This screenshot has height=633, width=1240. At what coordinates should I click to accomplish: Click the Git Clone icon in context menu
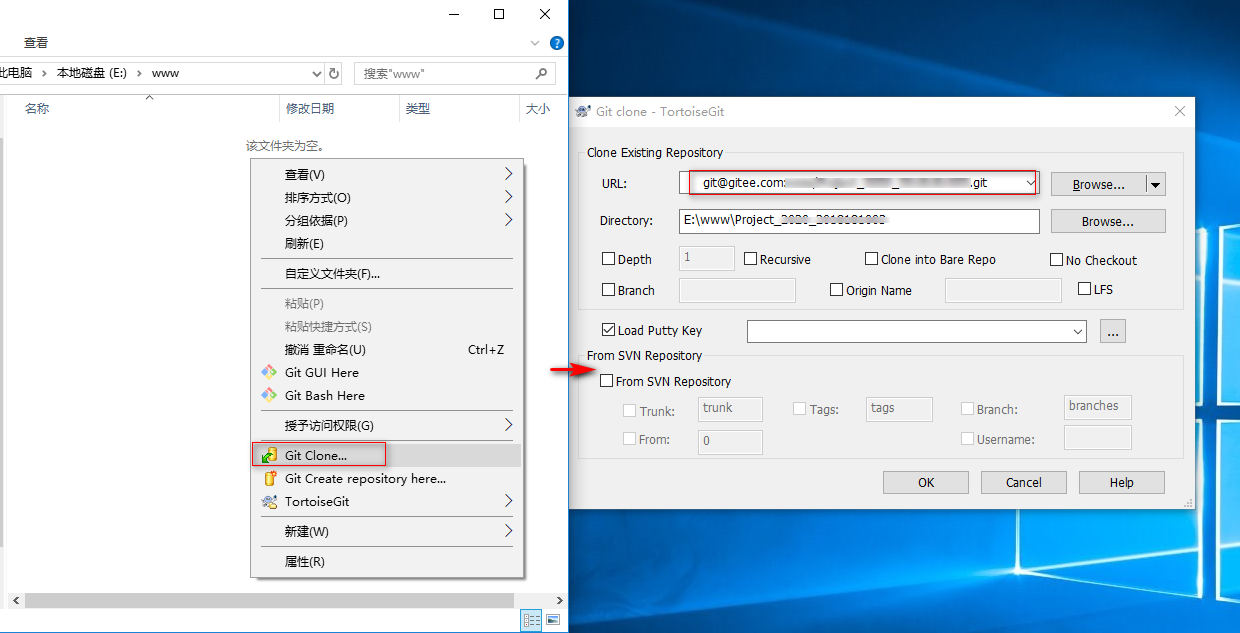point(269,455)
